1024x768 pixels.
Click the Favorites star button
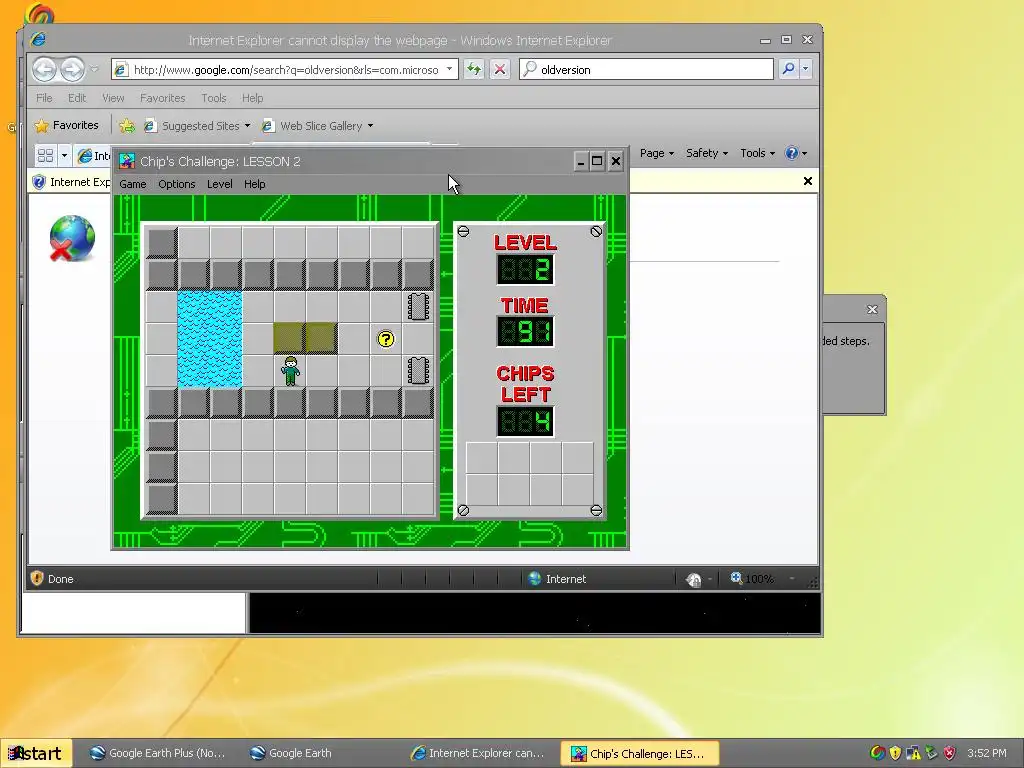(x=67, y=125)
